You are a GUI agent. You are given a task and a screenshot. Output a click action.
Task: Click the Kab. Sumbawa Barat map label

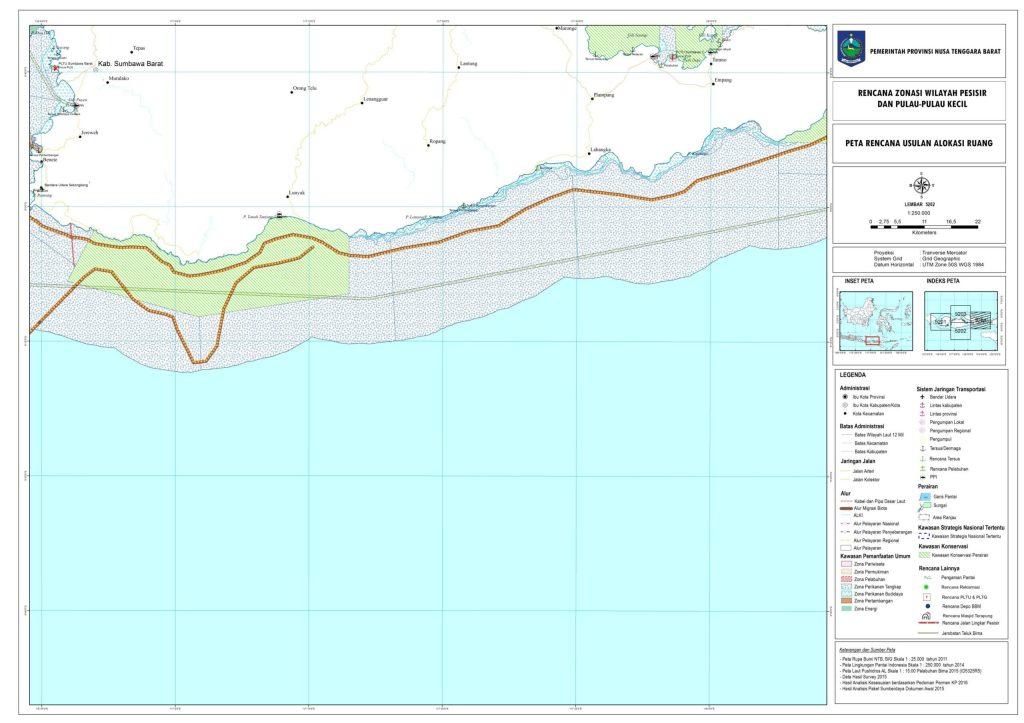(130, 64)
